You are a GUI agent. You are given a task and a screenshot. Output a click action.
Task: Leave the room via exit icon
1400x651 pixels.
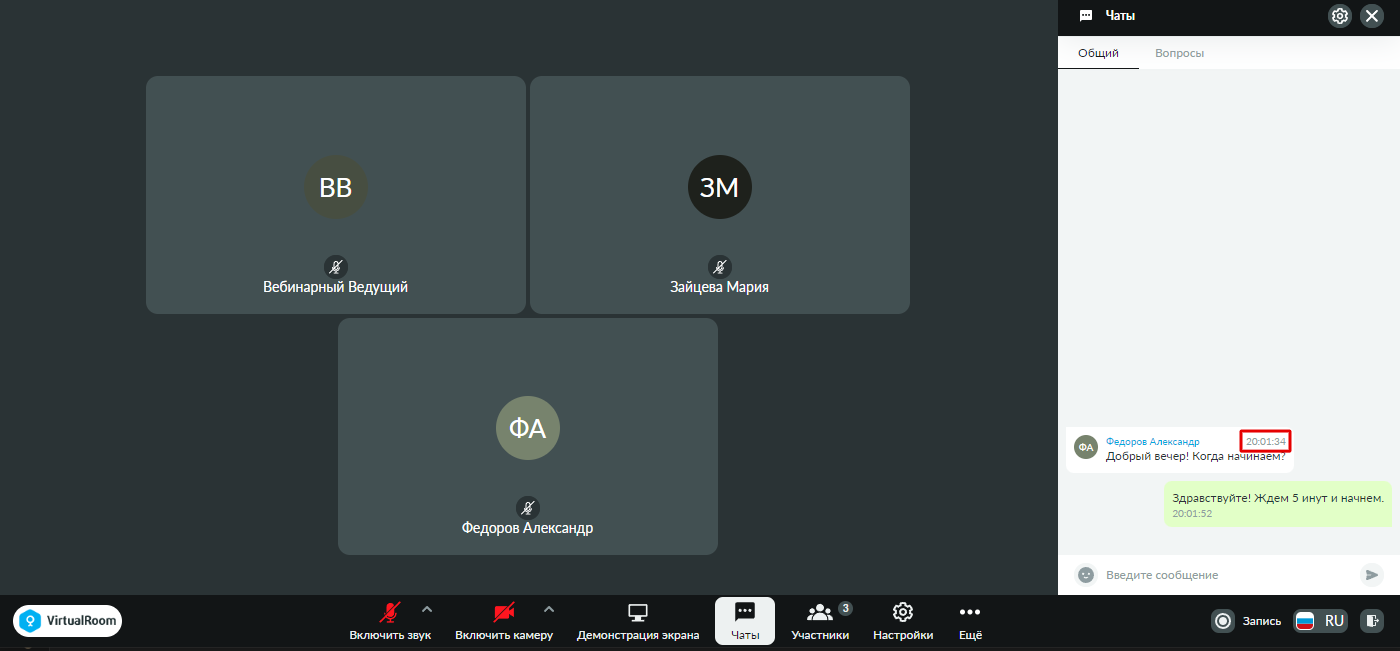tap(1372, 621)
